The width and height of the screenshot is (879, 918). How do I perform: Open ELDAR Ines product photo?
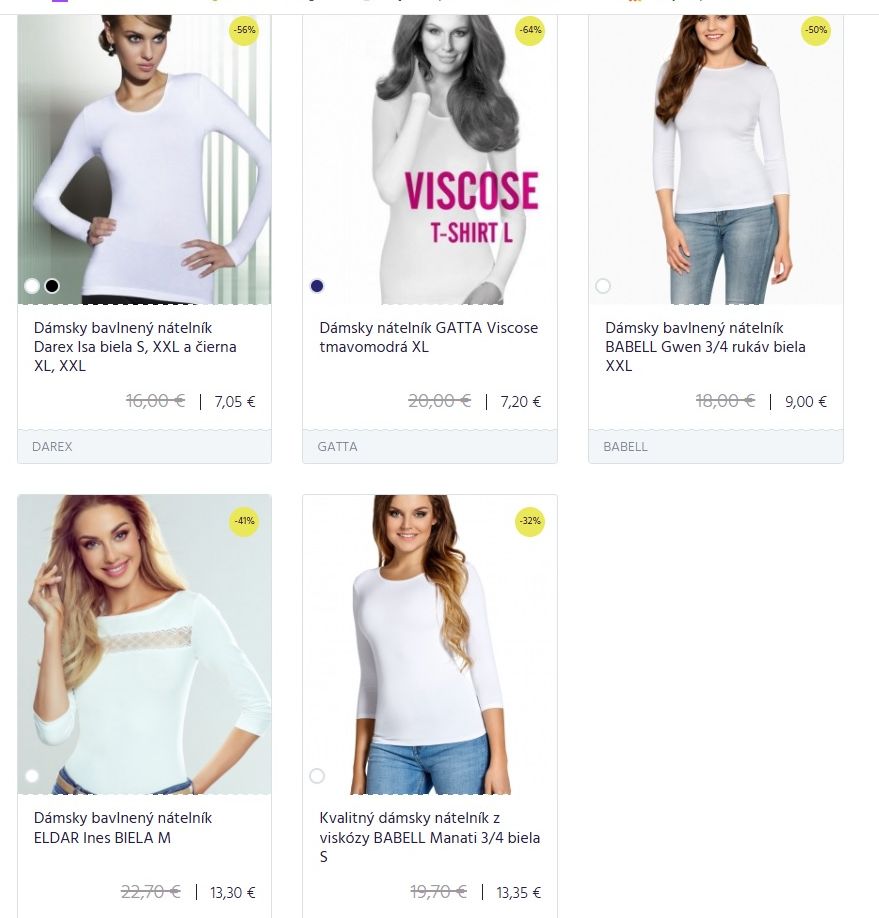(145, 645)
